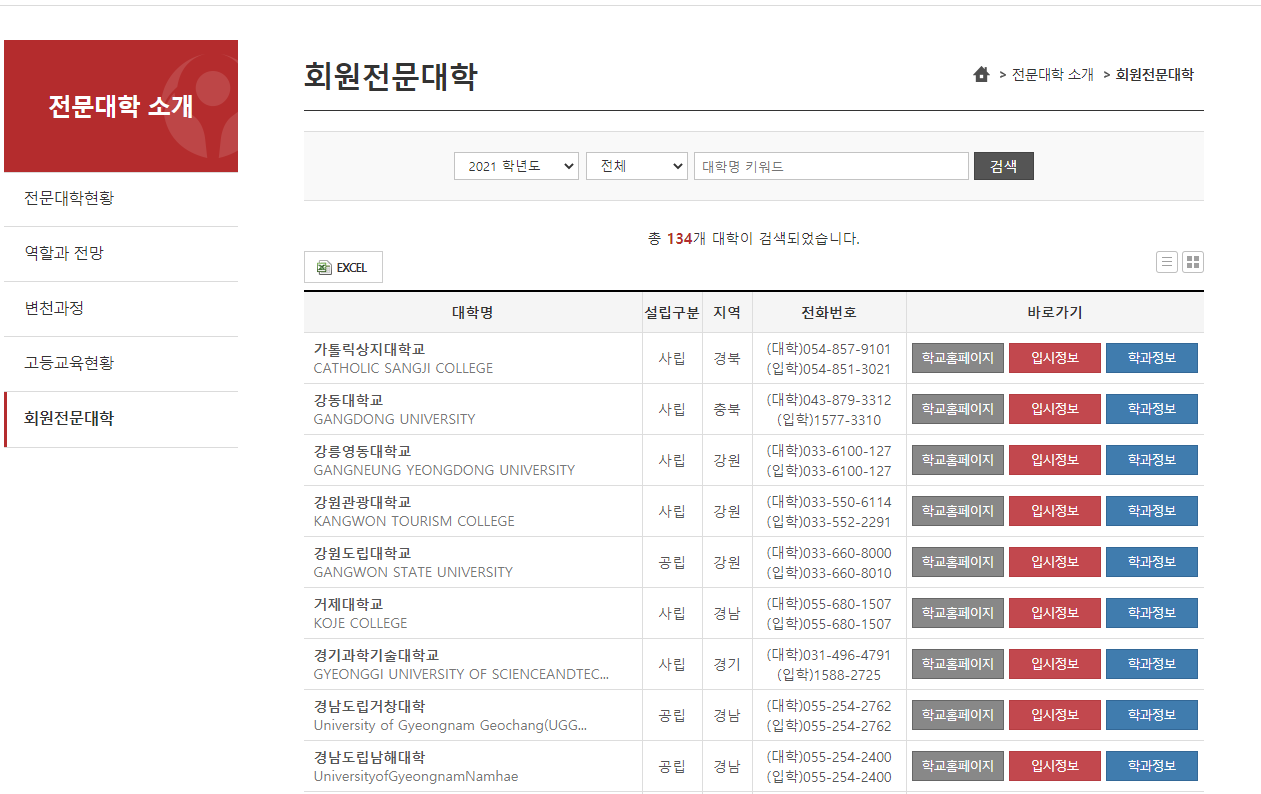The image size is (1261, 794).
Task: Select the CATHOLIC SANGJI COLLEGE name text
Action: point(403,368)
